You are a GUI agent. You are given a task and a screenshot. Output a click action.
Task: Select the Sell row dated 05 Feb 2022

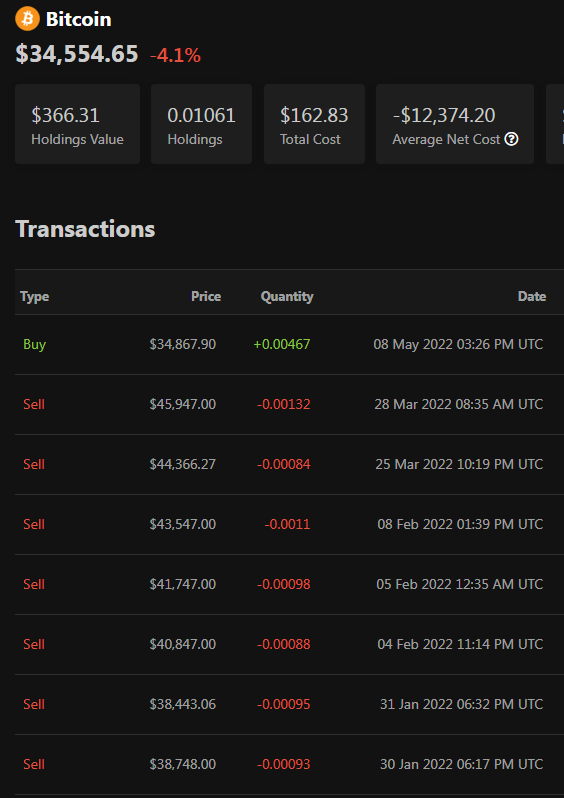point(290,585)
